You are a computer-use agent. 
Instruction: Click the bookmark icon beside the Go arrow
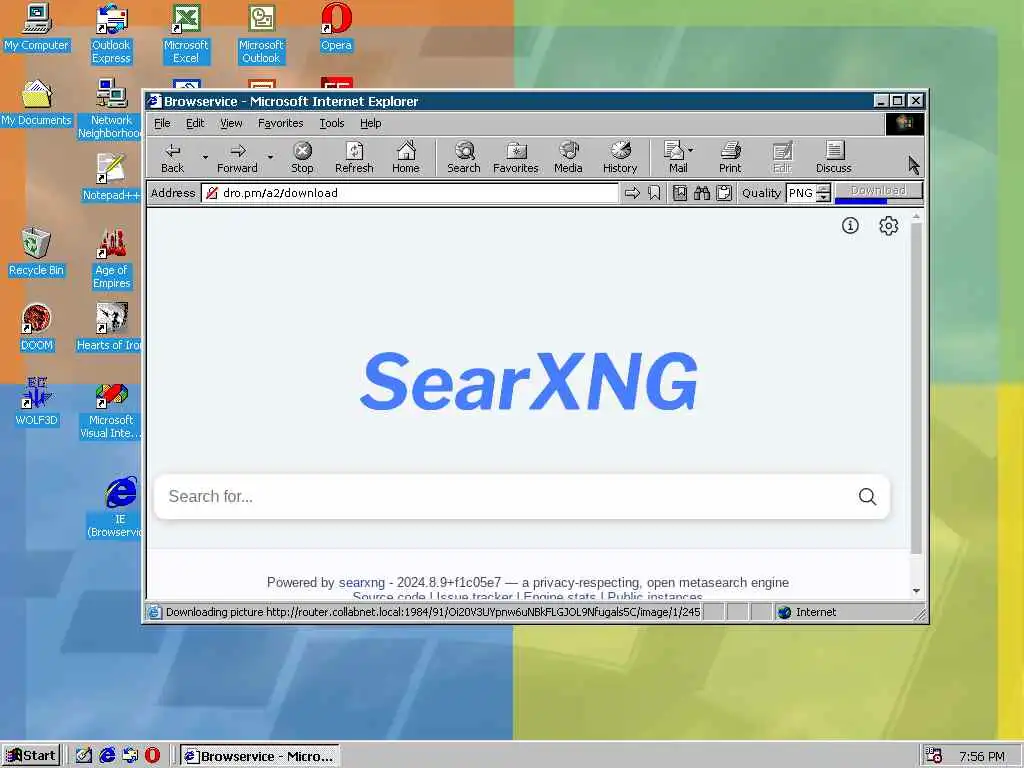(x=654, y=193)
